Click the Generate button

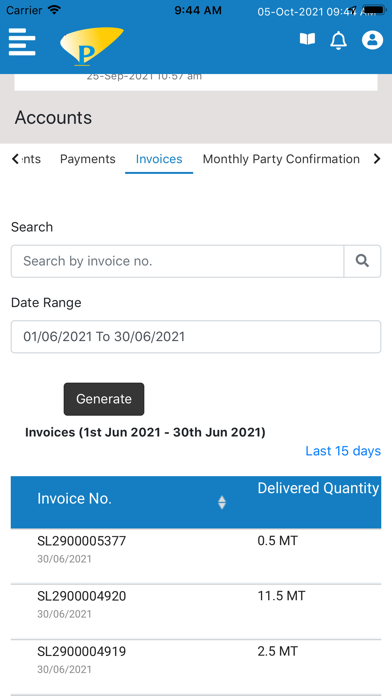[x=104, y=399]
